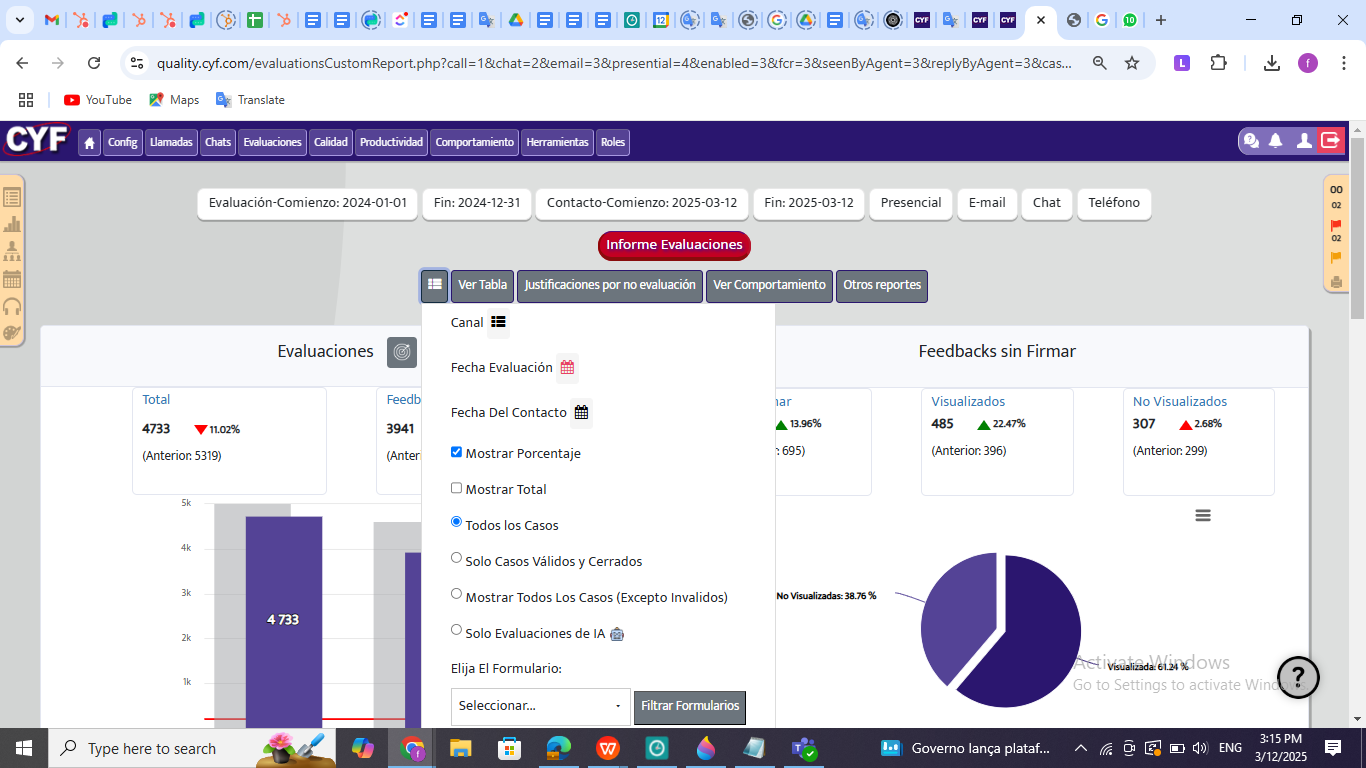The height and width of the screenshot is (768, 1366).
Task: Click the Filtrar Formularios button
Action: 690,706
